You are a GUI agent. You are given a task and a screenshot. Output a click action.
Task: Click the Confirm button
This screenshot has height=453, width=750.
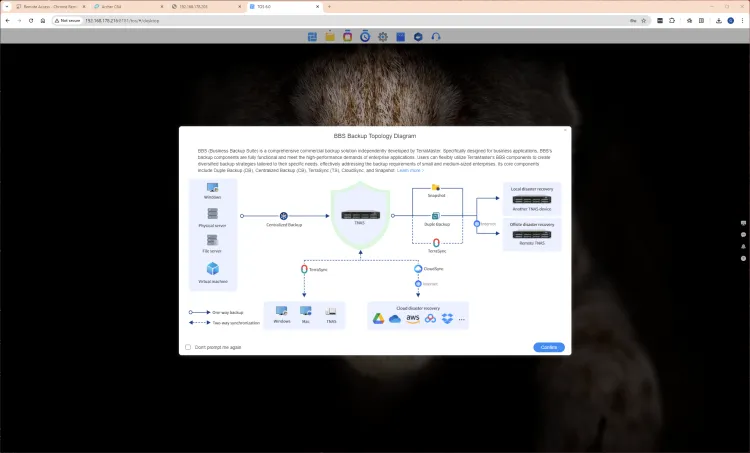click(x=549, y=347)
